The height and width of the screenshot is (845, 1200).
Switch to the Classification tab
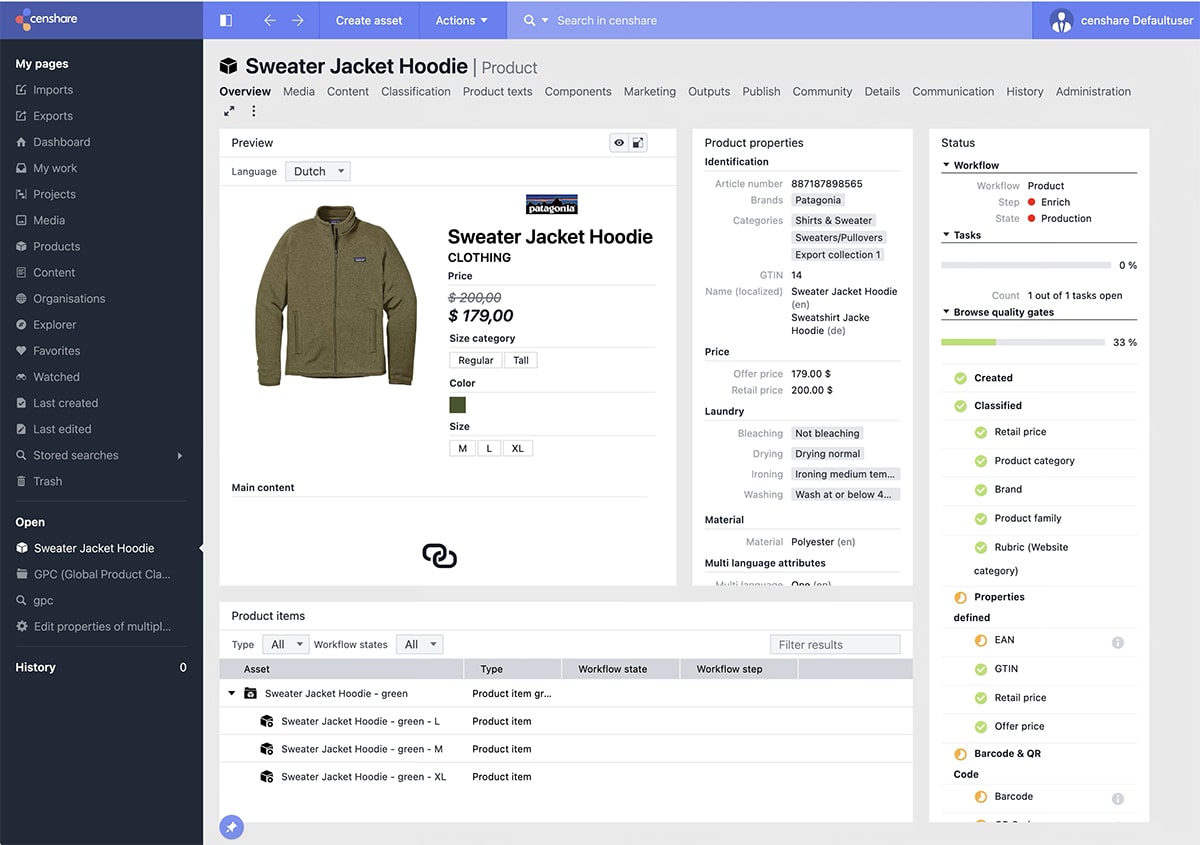point(416,91)
